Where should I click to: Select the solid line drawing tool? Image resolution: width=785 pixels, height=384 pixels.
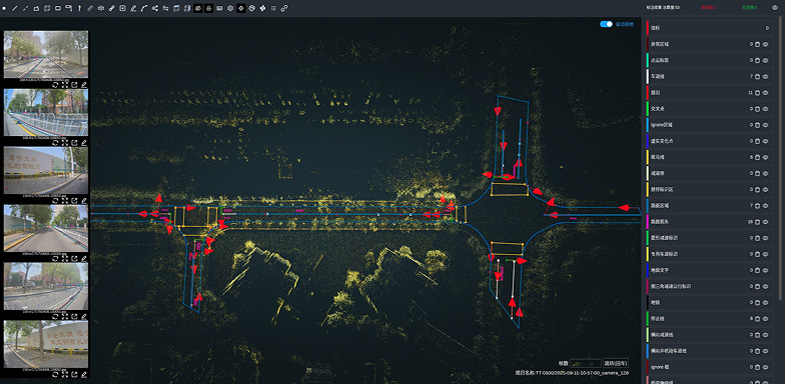pos(15,8)
